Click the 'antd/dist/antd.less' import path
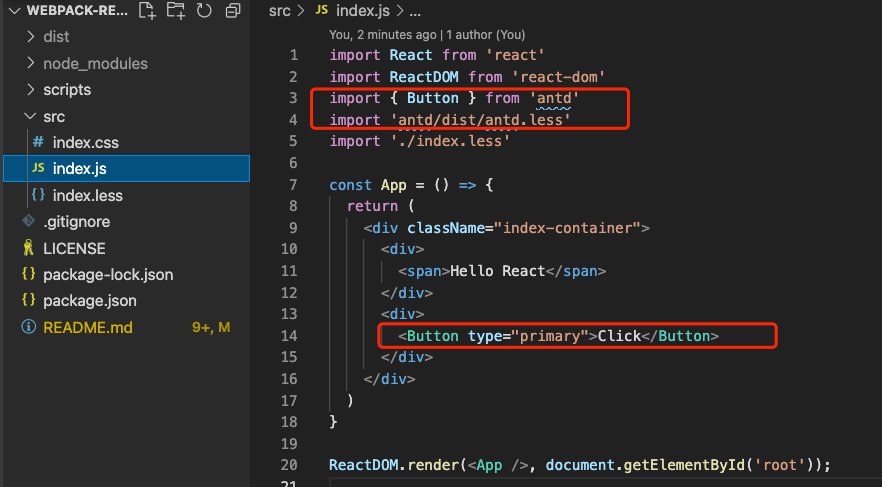The height and width of the screenshot is (487, 882). pyautogui.click(x=480, y=120)
